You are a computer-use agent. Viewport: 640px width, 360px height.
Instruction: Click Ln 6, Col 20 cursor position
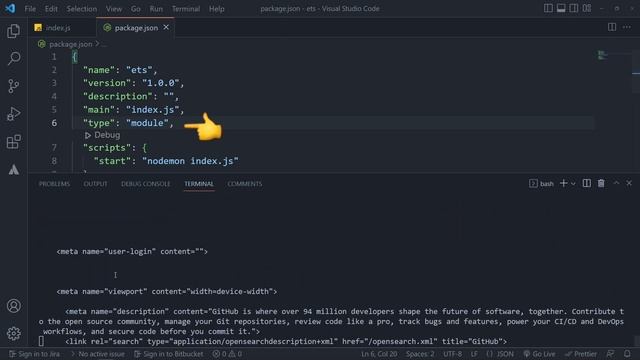[379, 354]
